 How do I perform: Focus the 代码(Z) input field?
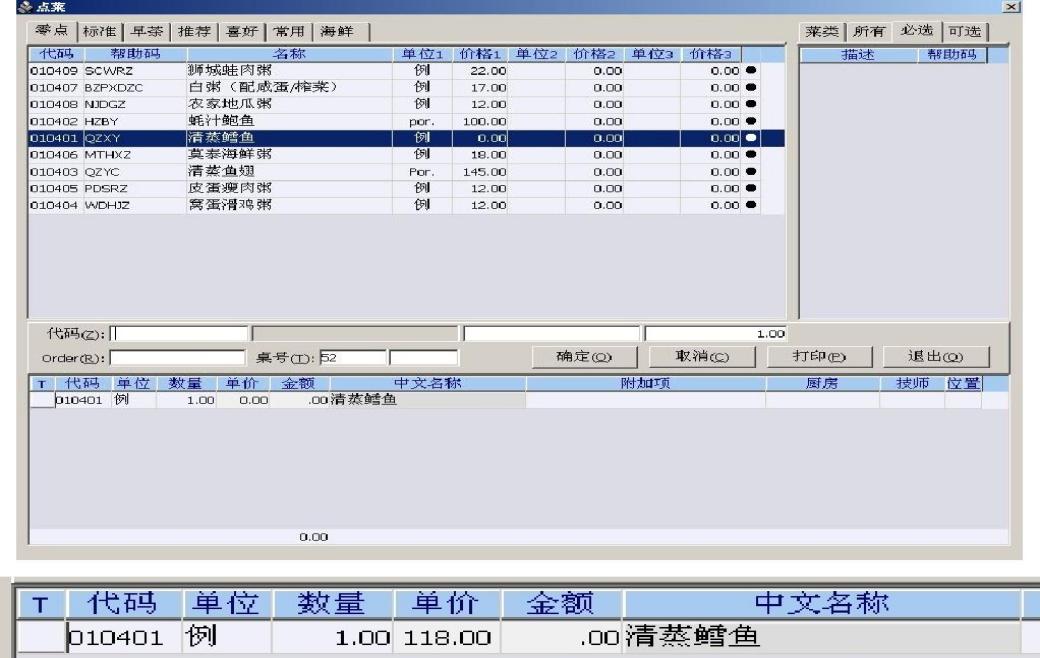178,333
